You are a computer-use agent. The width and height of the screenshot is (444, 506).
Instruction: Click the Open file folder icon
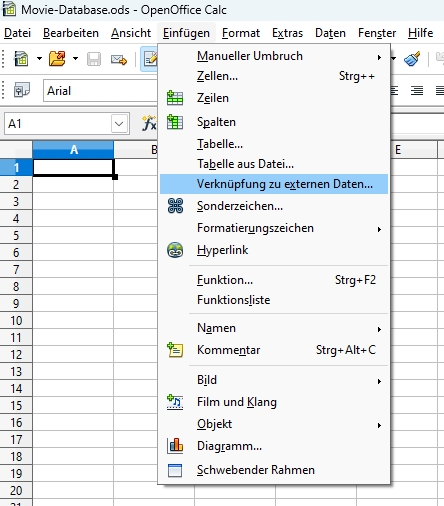coord(57,59)
